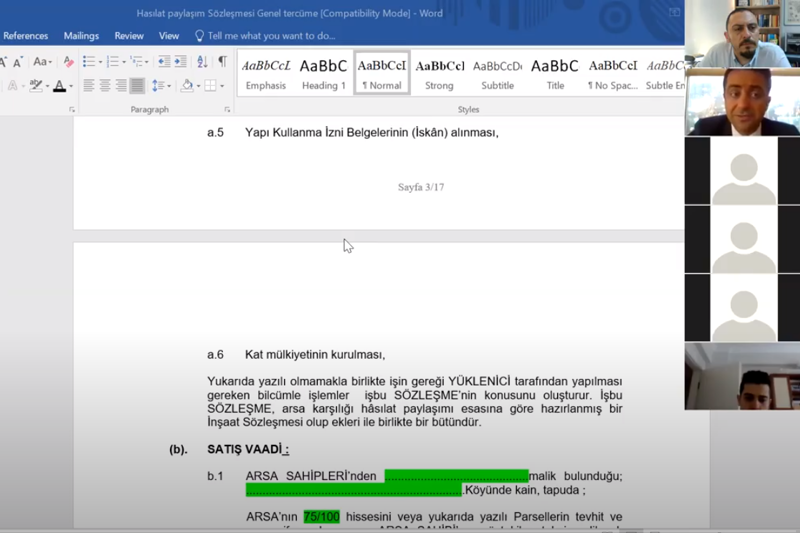Open the highlight color dropdown arrow
The width and height of the screenshot is (800, 533).
47,86
